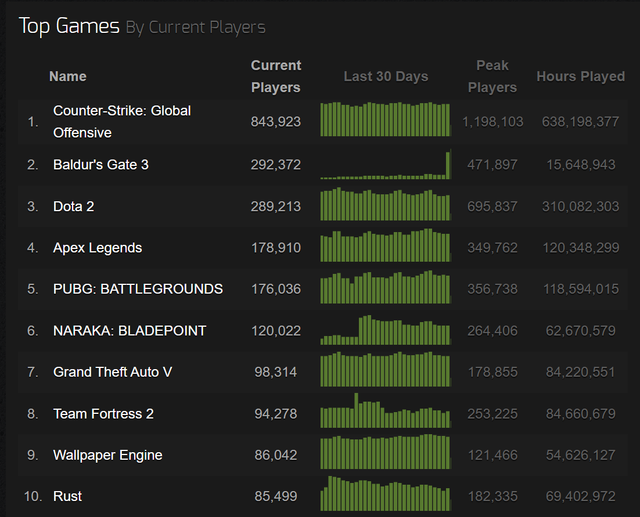
Task: Select hours played value 62,670,579
Action: pyautogui.click(x=580, y=331)
